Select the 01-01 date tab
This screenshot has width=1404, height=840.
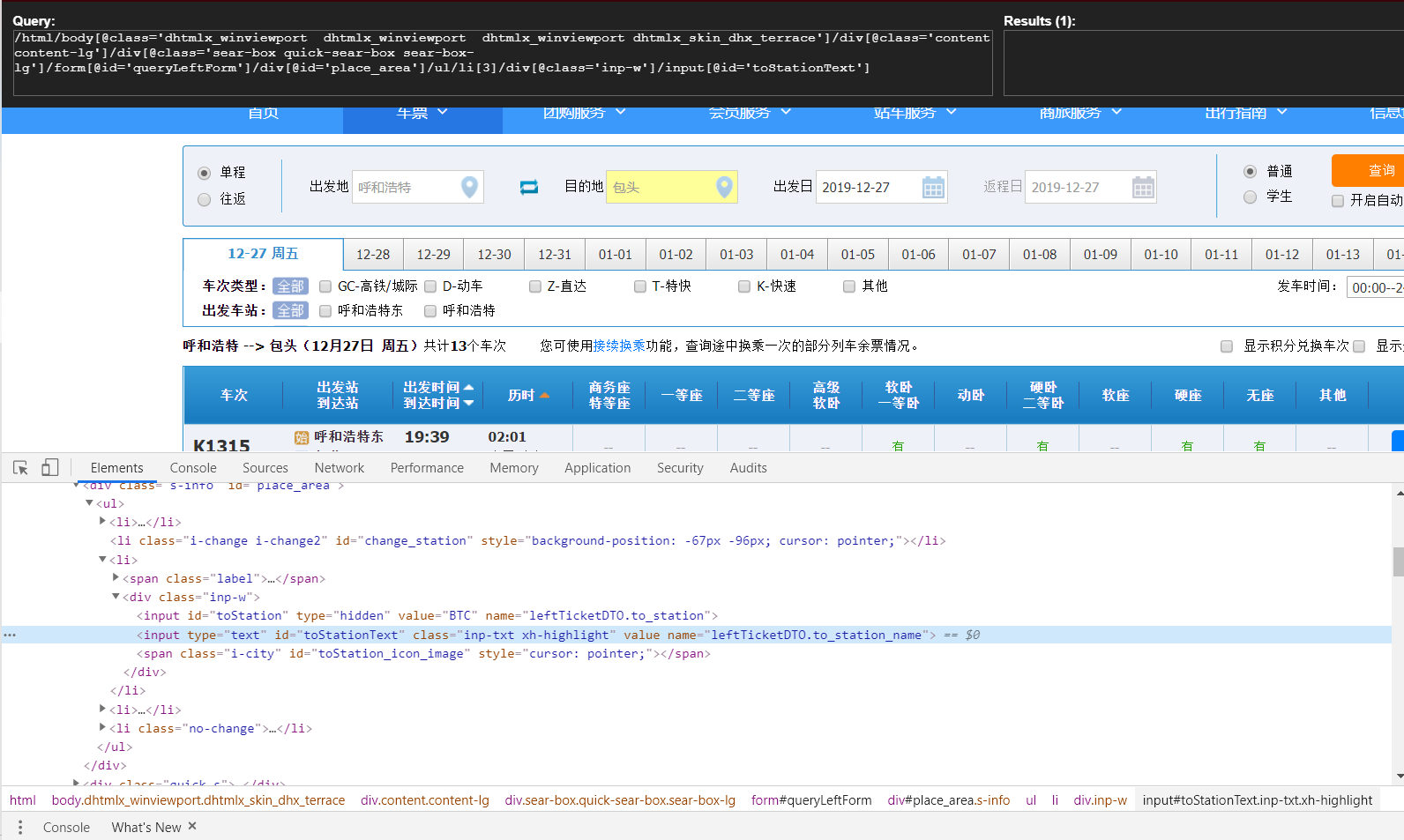[x=616, y=255]
